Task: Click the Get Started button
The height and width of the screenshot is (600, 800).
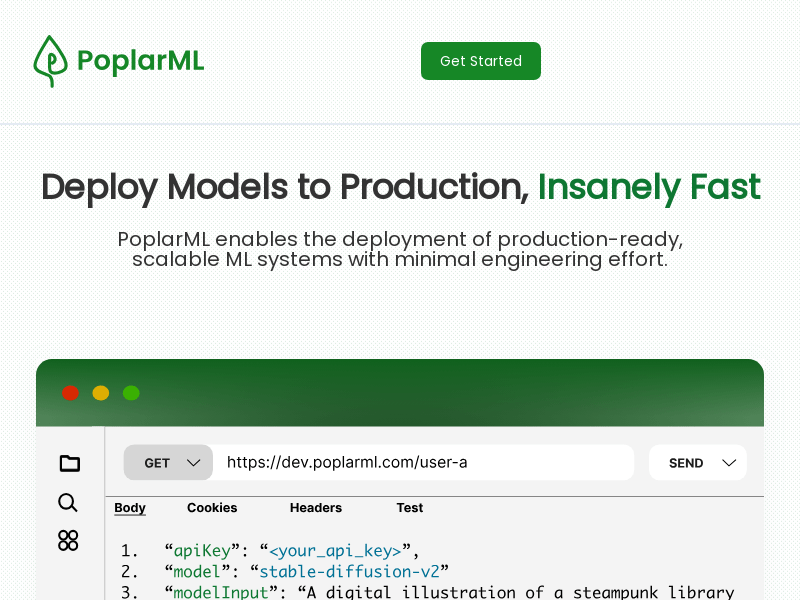Action: pyautogui.click(x=481, y=61)
